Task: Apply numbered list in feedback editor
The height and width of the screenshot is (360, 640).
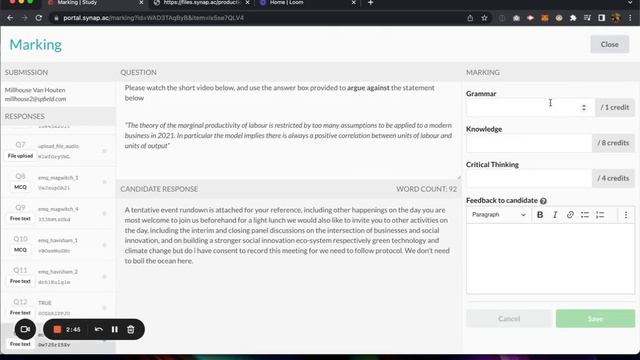Action: pyautogui.click(x=600, y=215)
